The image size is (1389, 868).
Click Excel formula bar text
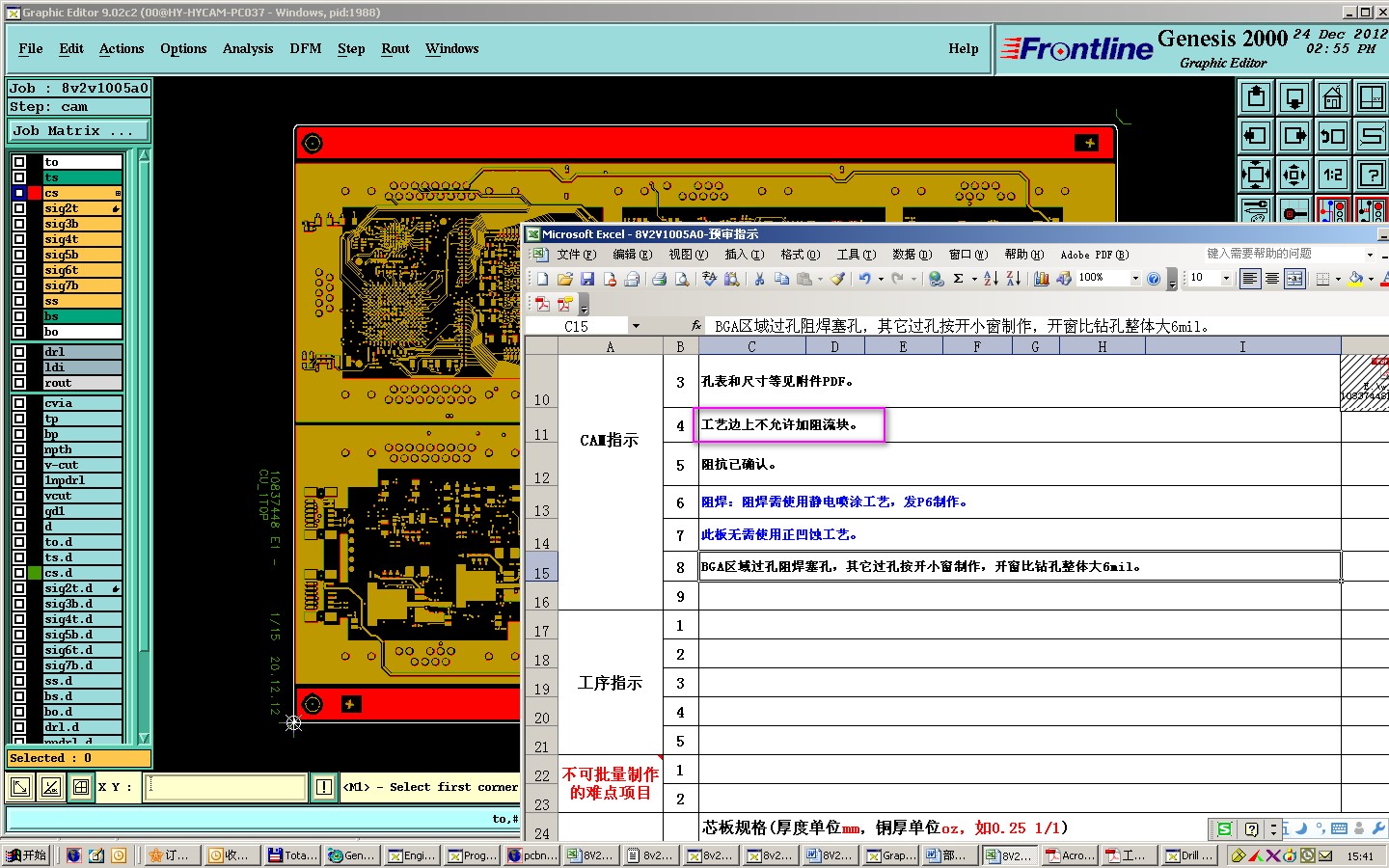coord(962,327)
